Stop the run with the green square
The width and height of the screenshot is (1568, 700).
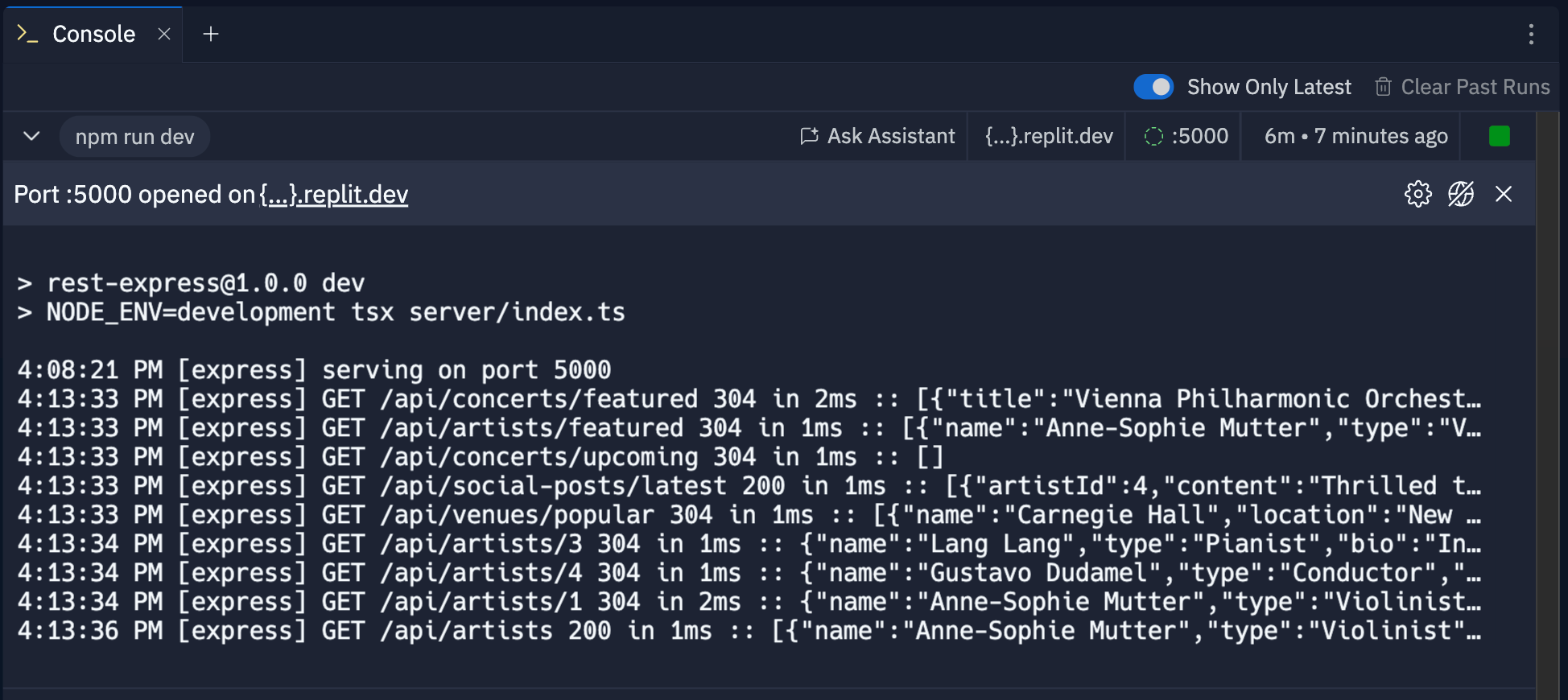[1500, 136]
